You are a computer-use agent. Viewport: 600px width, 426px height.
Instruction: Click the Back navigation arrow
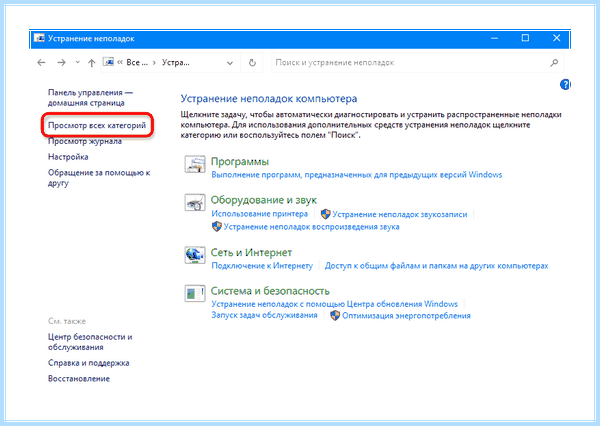41,62
